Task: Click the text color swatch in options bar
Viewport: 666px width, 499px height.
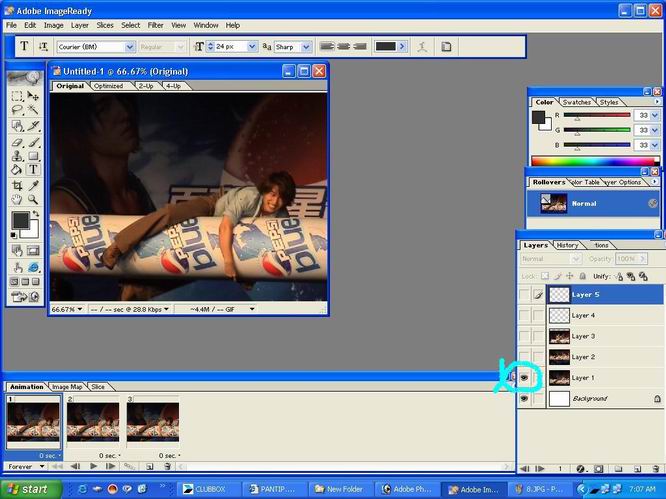Action: tap(386, 46)
